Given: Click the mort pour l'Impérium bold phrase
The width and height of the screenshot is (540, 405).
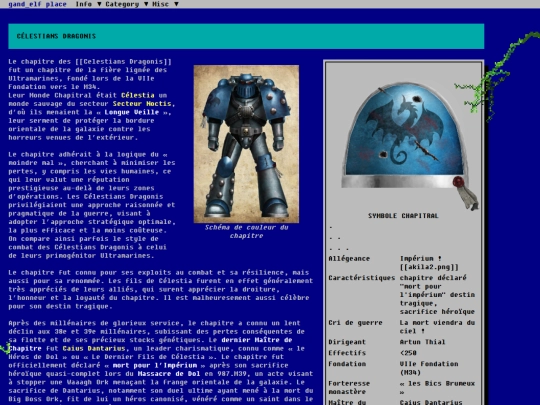Looking at the screenshot, I should pyautogui.click(x=155, y=365).
